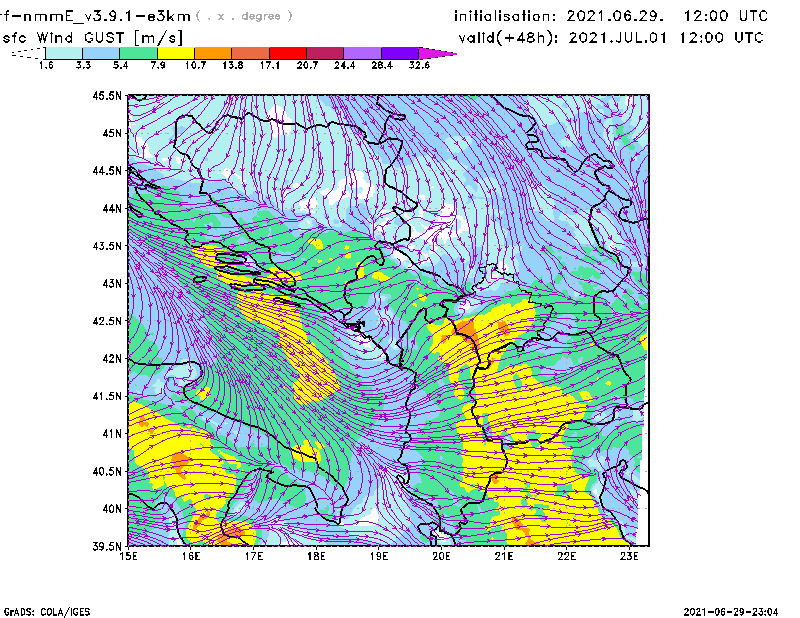The height and width of the screenshot is (618, 800).
Task: Click the red 17.1–20.7 legend swatch
Action: pyautogui.click(x=288, y=53)
